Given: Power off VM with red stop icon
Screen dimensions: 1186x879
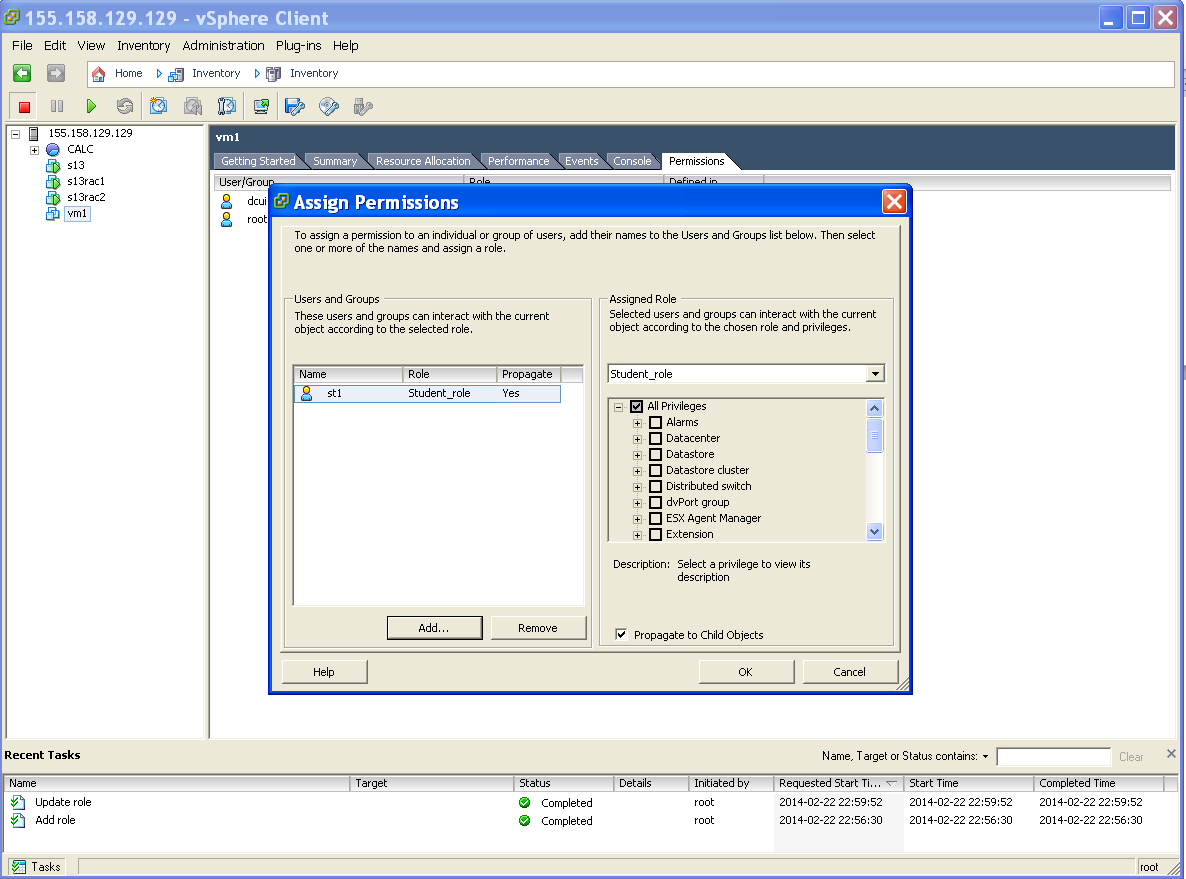Looking at the screenshot, I should click(x=24, y=107).
